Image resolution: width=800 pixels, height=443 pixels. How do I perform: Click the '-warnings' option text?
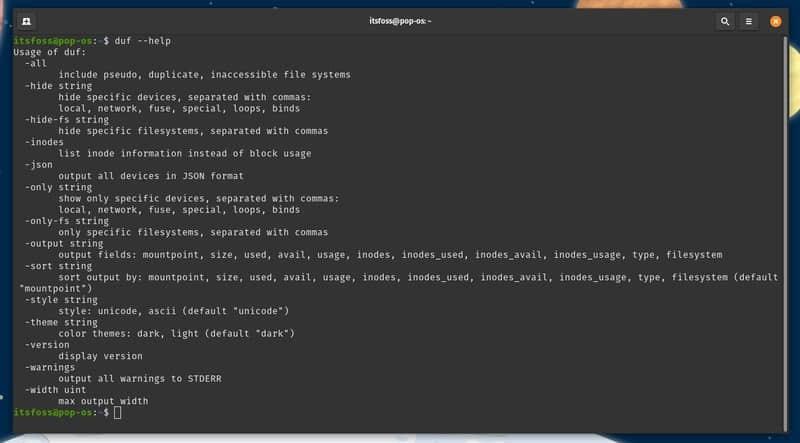coord(50,367)
